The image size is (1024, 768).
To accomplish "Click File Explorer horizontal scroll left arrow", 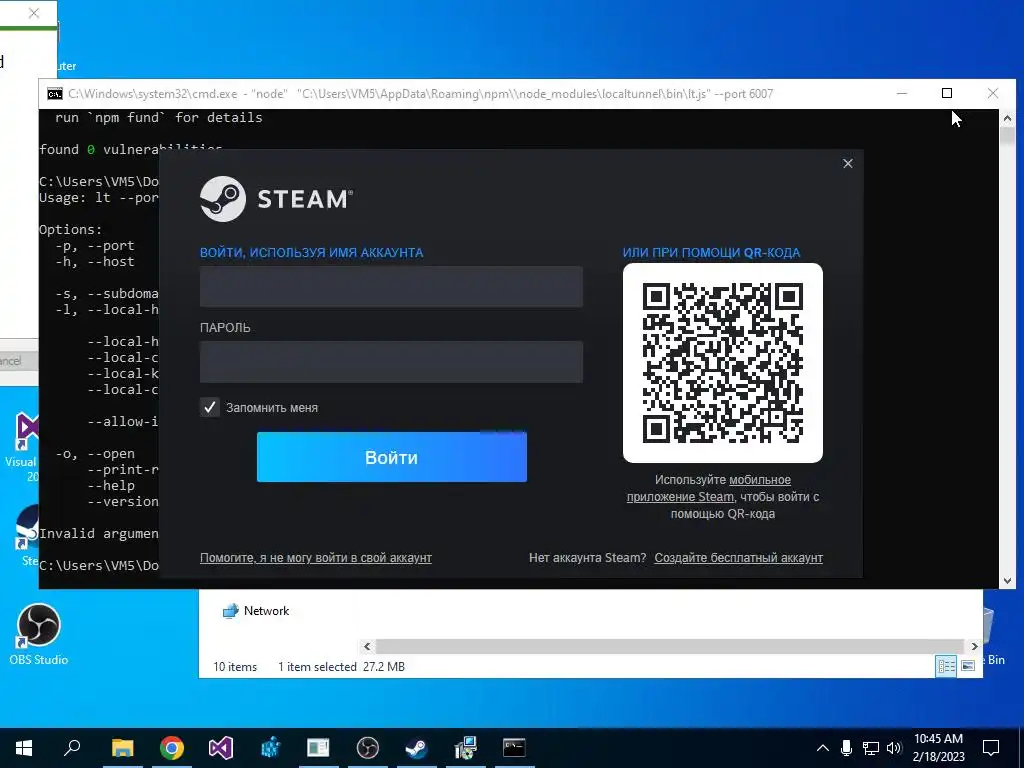I will click(367, 647).
